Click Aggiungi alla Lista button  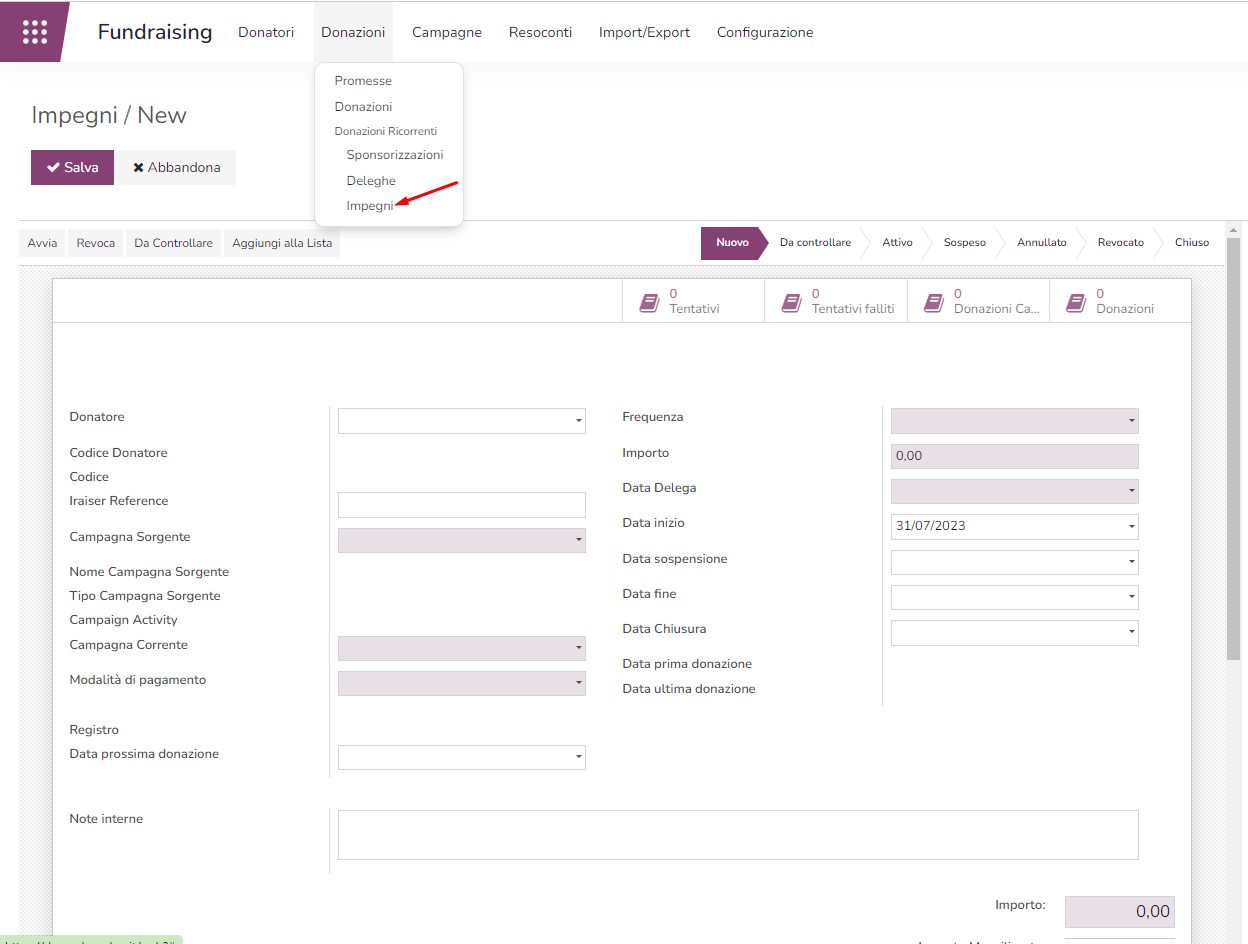pyautogui.click(x=282, y=243)
